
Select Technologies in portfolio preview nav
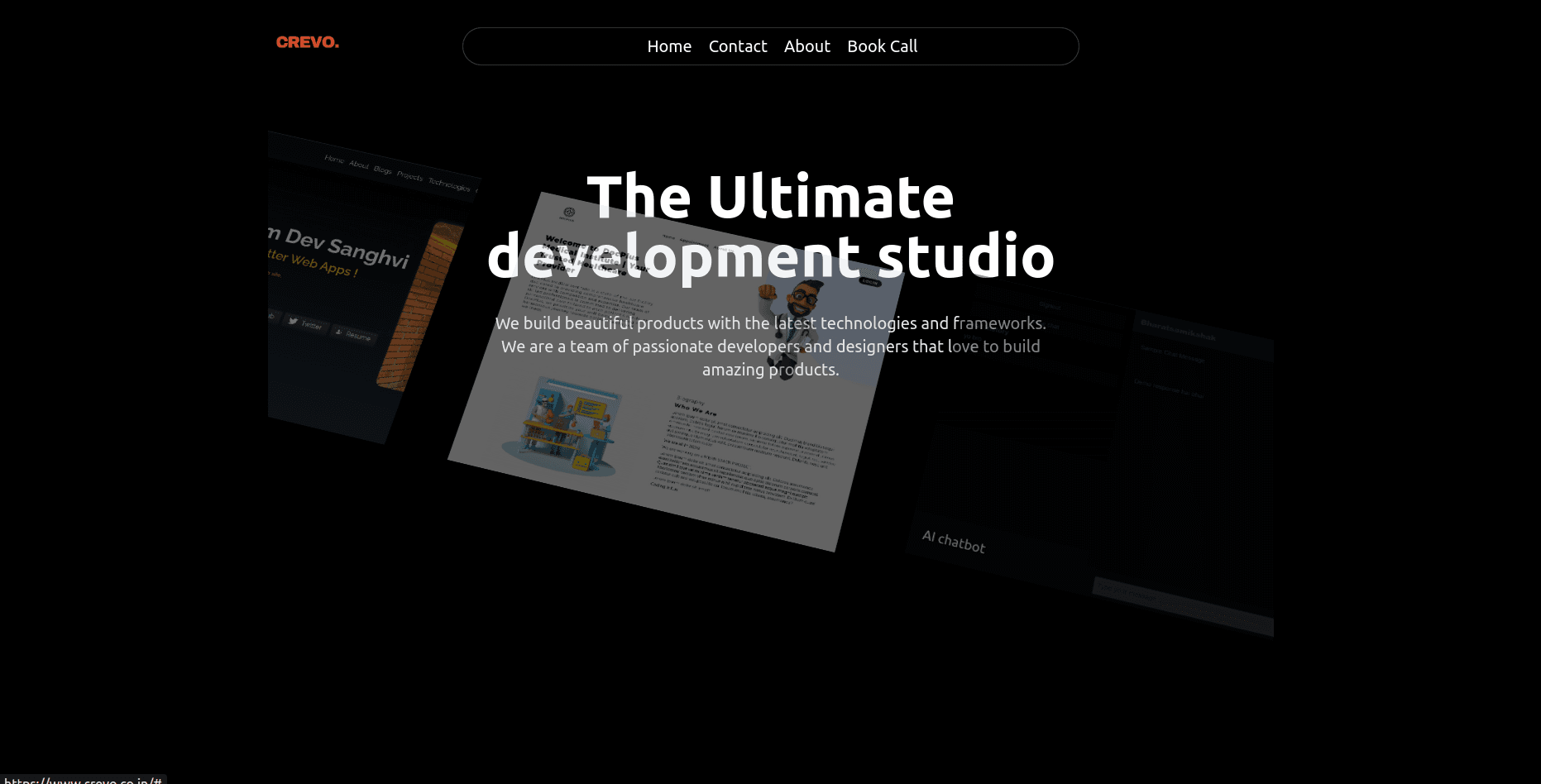point(448,184)
